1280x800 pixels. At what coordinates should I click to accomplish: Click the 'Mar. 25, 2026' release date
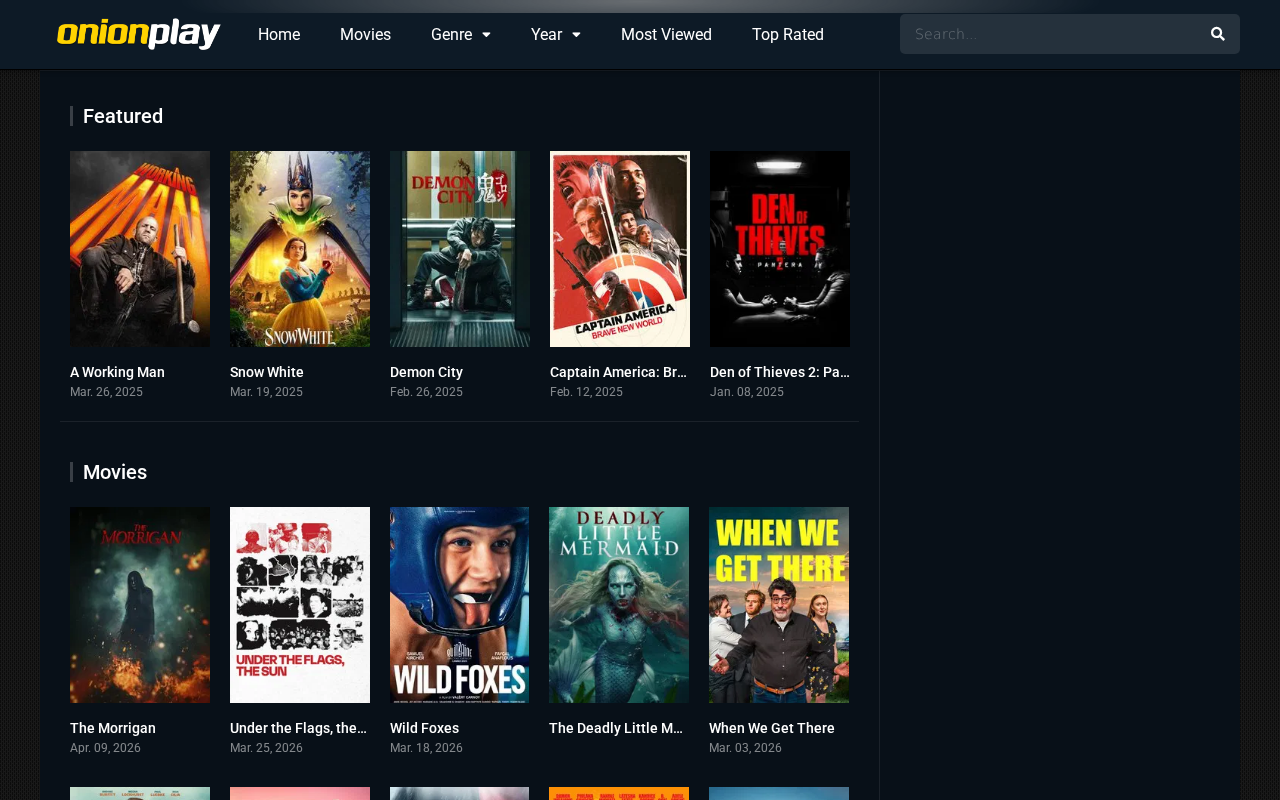click(266, 748)
